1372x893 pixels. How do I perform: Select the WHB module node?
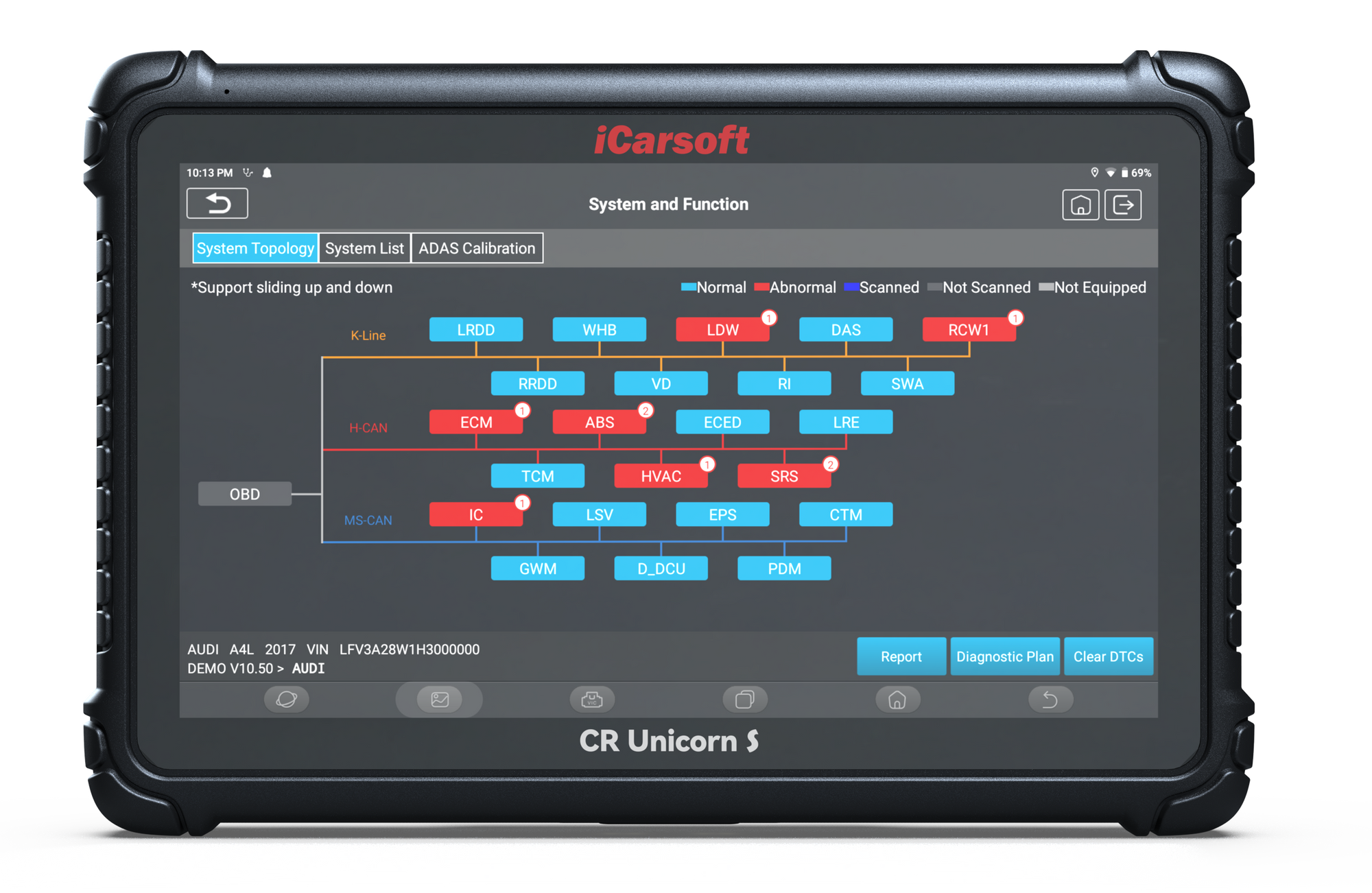(600, 329)
